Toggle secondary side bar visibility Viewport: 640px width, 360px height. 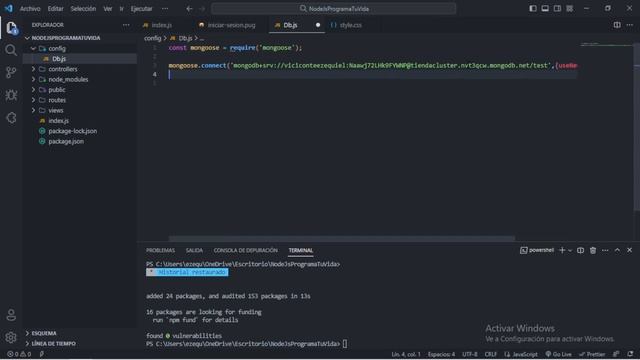click(x=557, y=9)
